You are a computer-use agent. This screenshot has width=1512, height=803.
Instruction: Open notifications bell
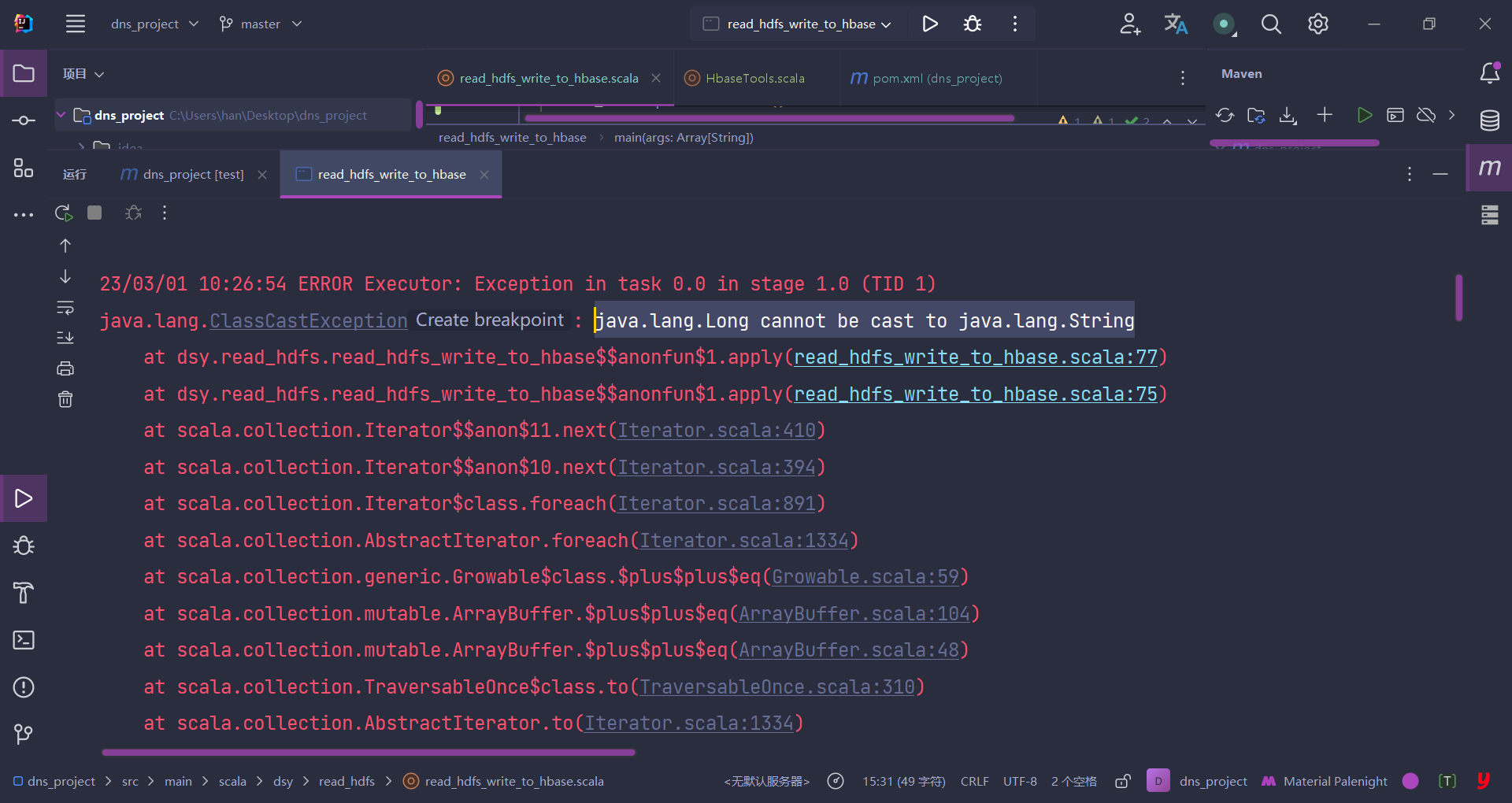click(x=1490, y=72)
